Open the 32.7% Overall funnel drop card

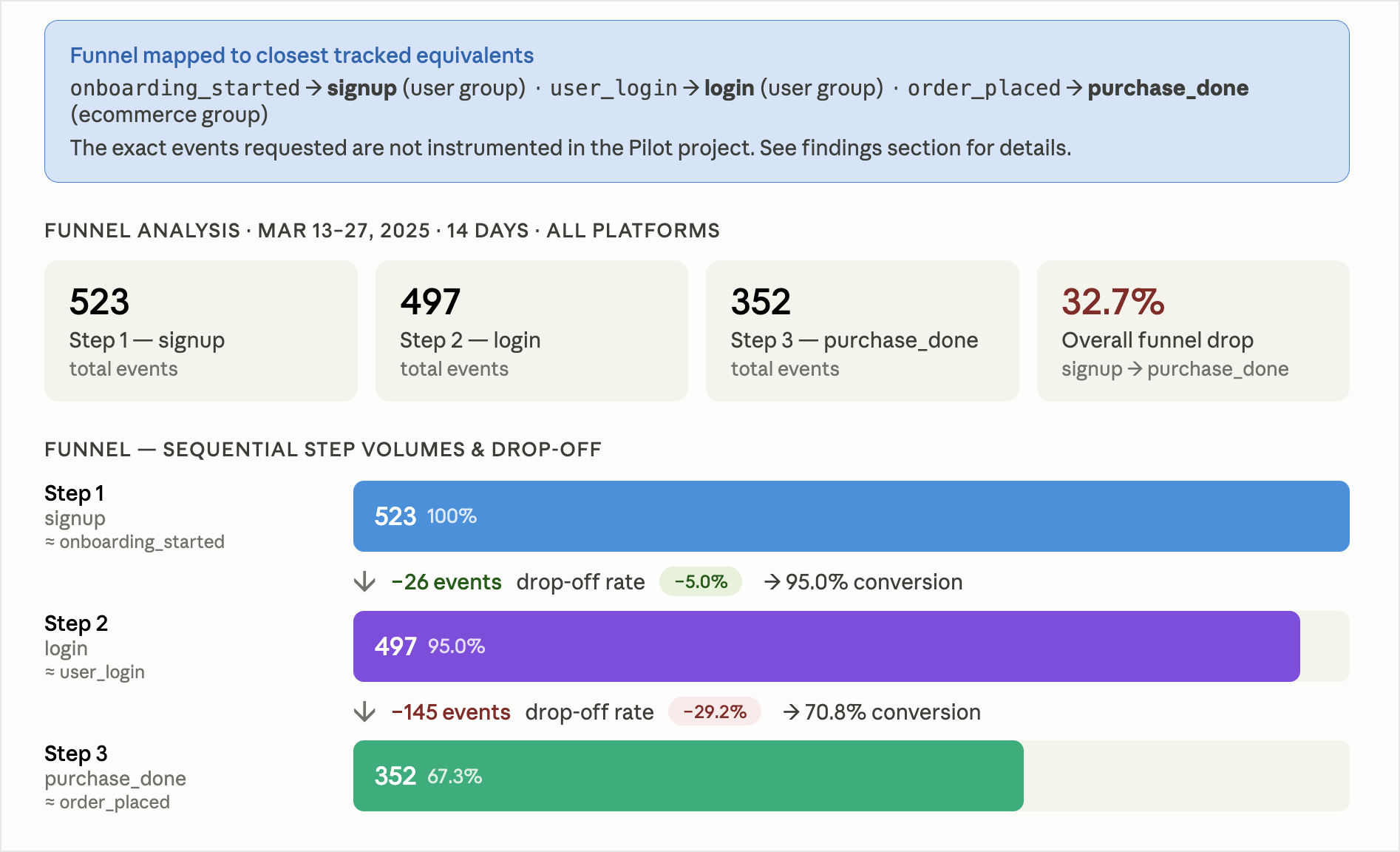point(1193,331)
